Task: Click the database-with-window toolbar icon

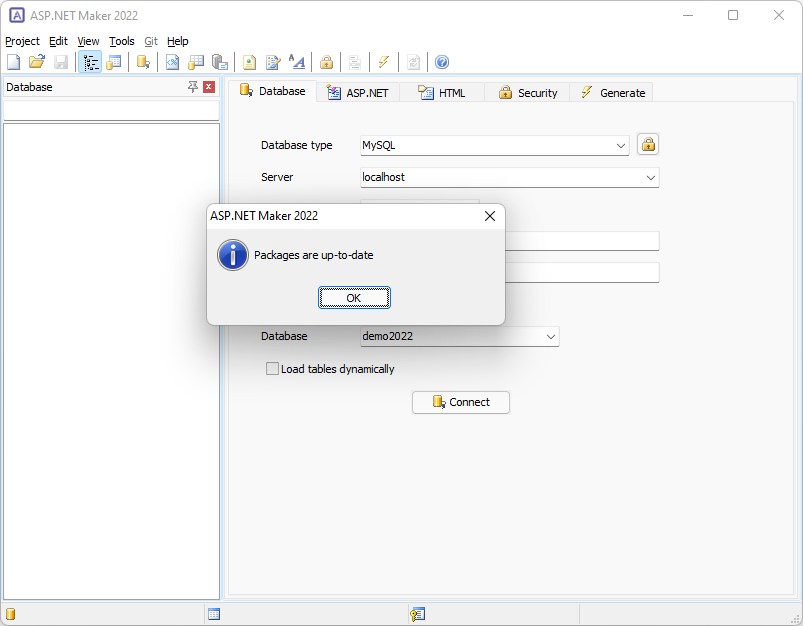Action: (x=114, y=62)
